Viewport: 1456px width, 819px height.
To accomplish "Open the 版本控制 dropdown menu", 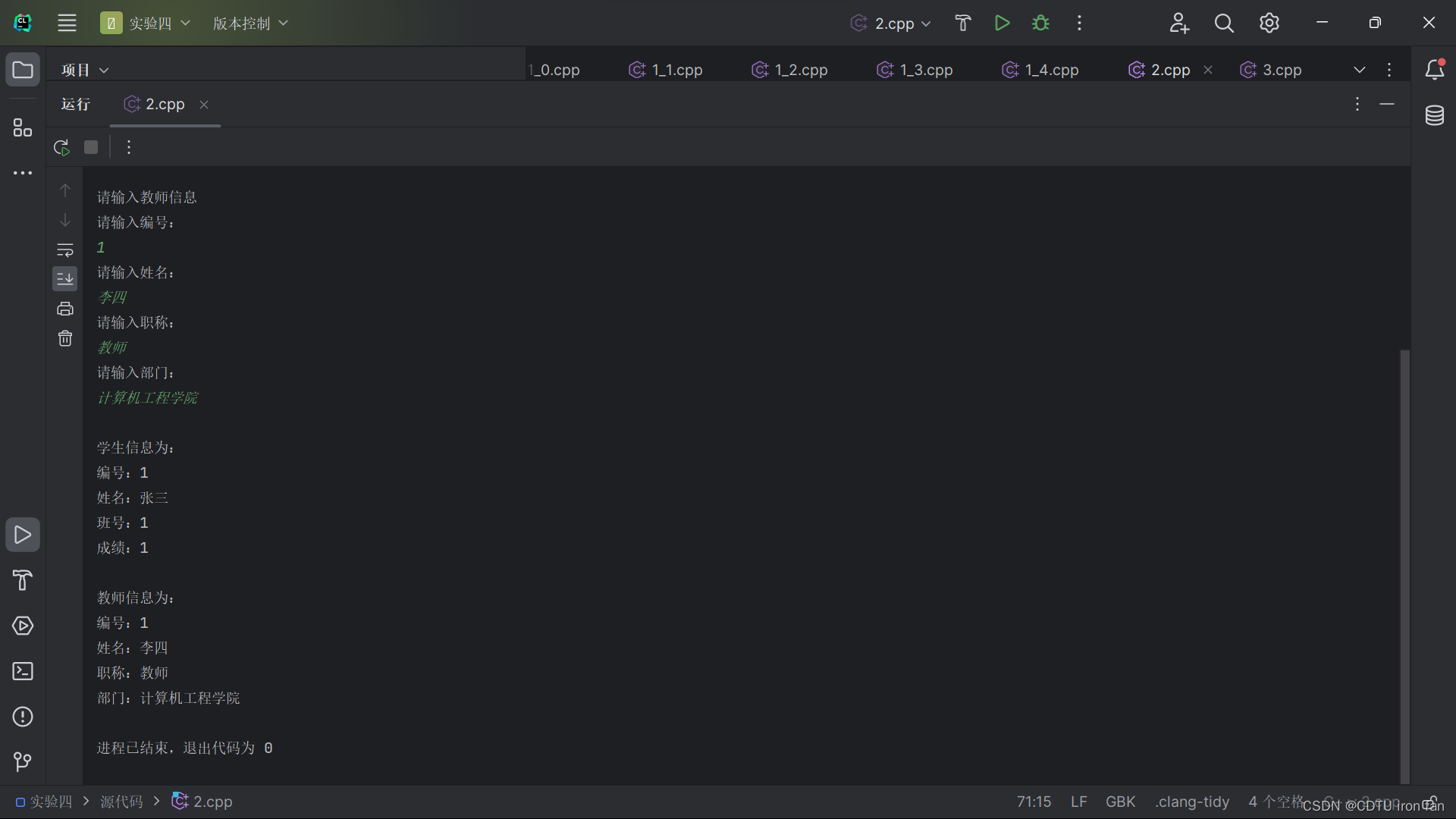I will [x=250, y=24].
